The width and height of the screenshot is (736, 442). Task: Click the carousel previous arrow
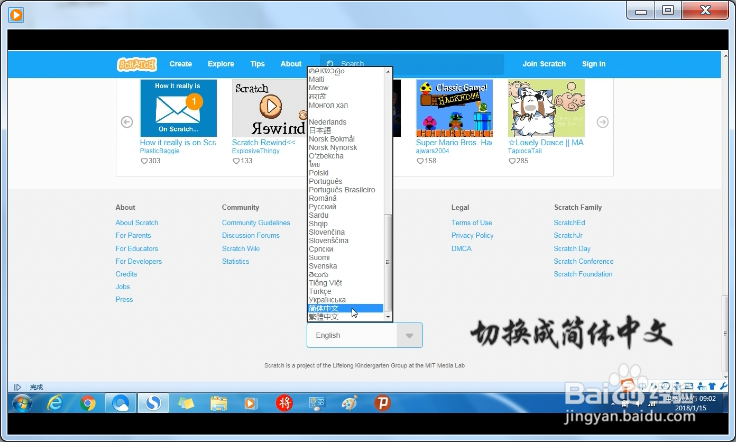127,122
